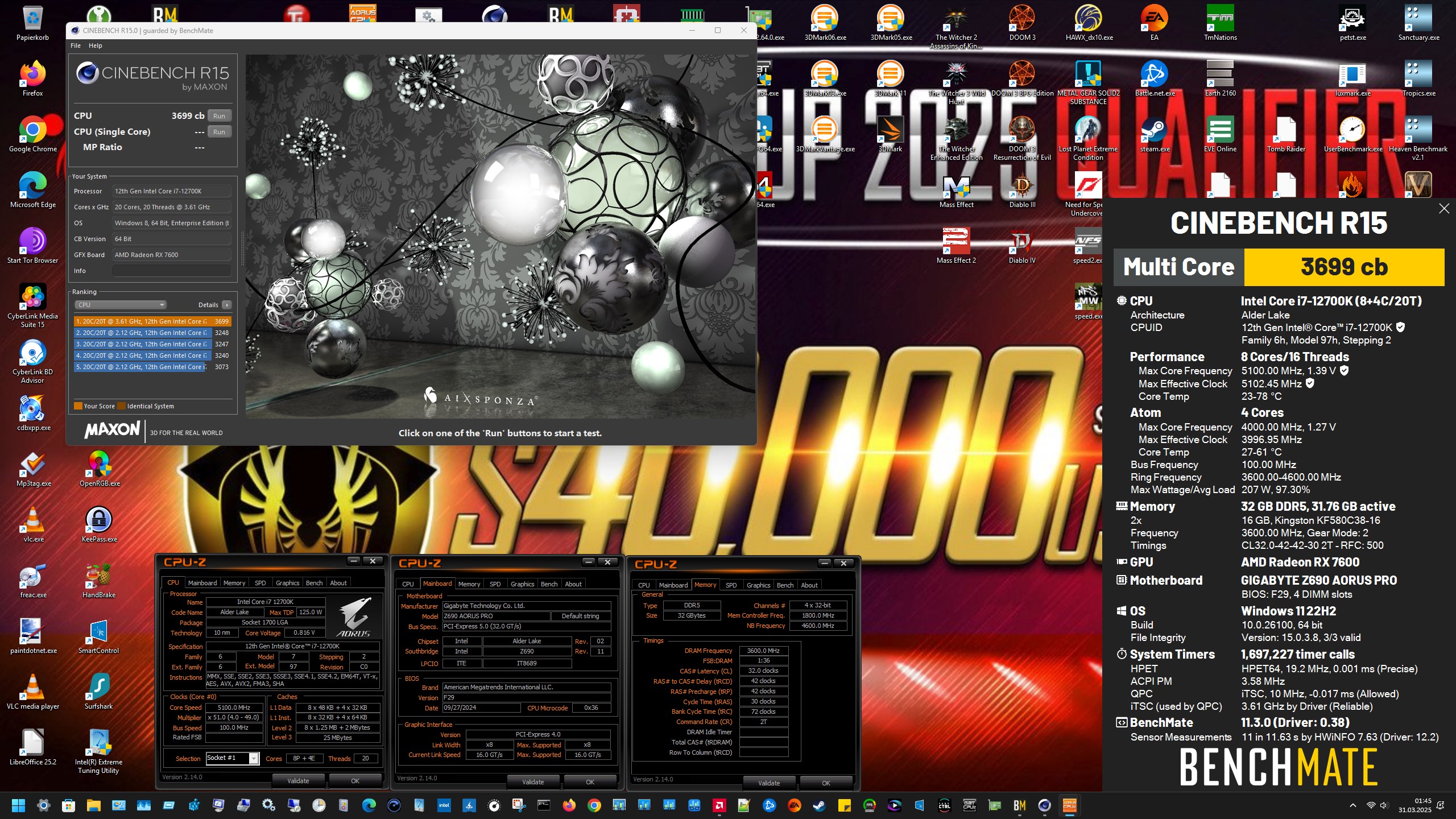Select ranking row 5 with score 3073

pyautogui.click(x=152, y=367)
